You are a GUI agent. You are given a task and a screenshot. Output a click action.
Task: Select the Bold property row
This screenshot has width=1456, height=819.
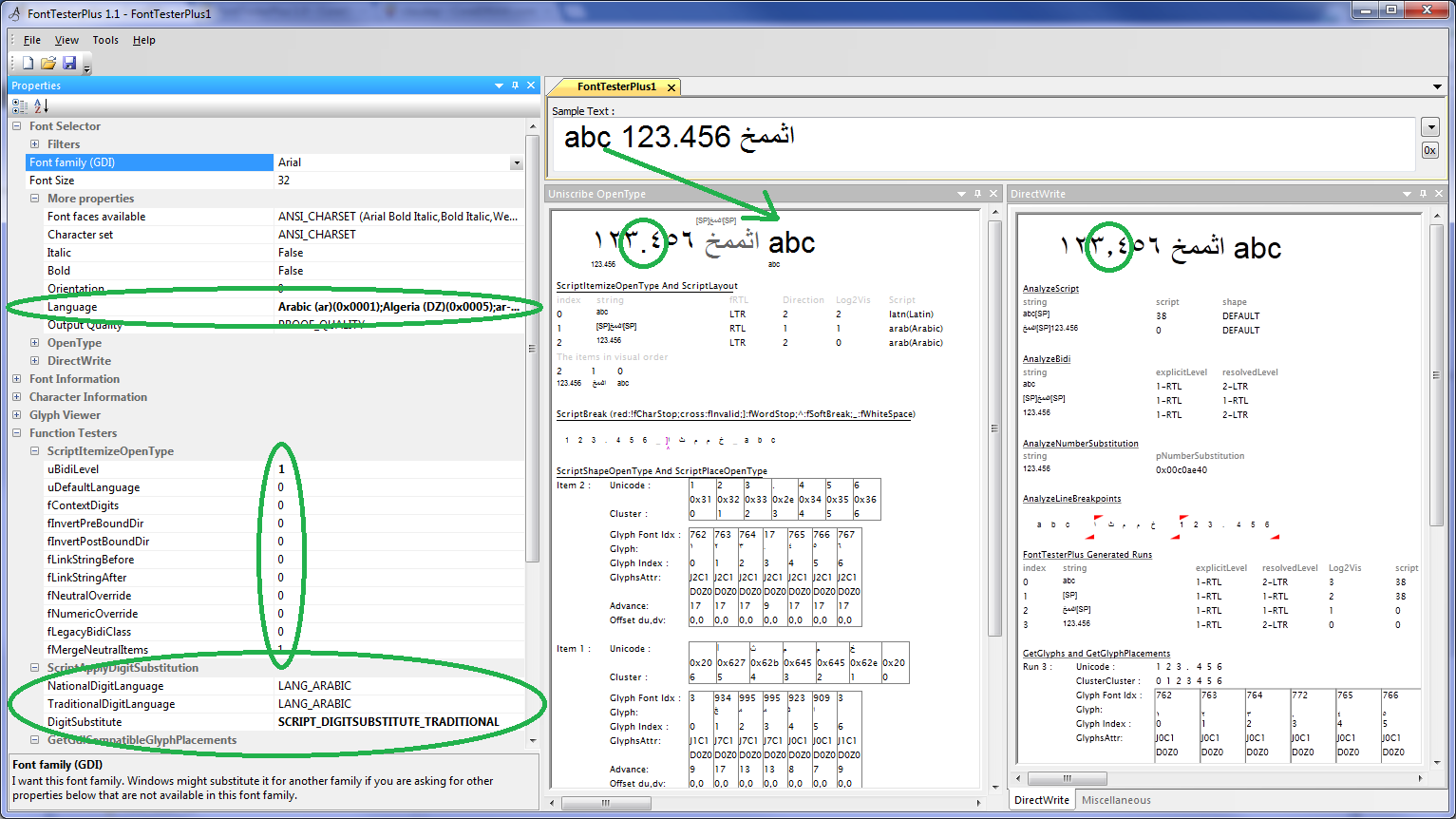275,271
